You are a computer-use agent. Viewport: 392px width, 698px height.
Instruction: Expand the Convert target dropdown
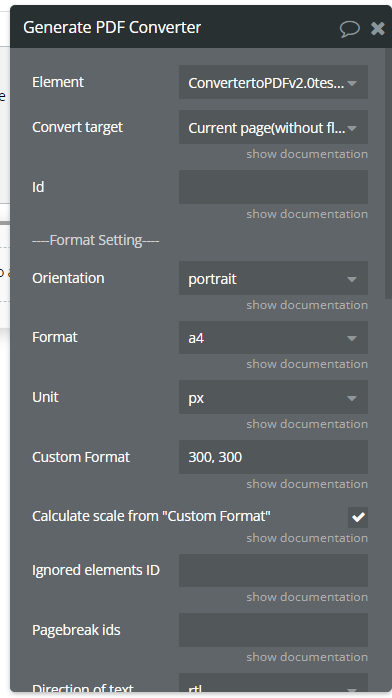pos(273,127)
